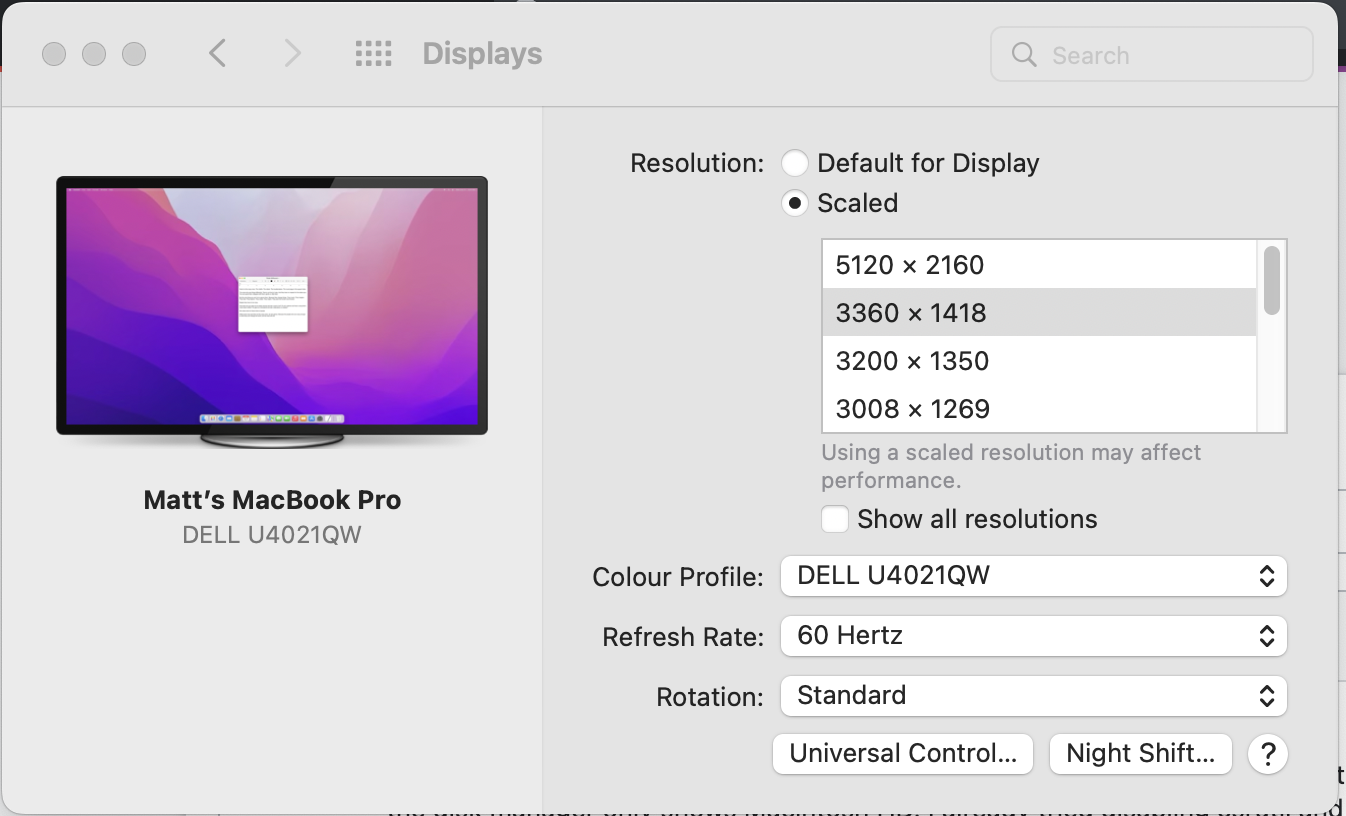Minimize the Displays window

click(x=94, y=53)
